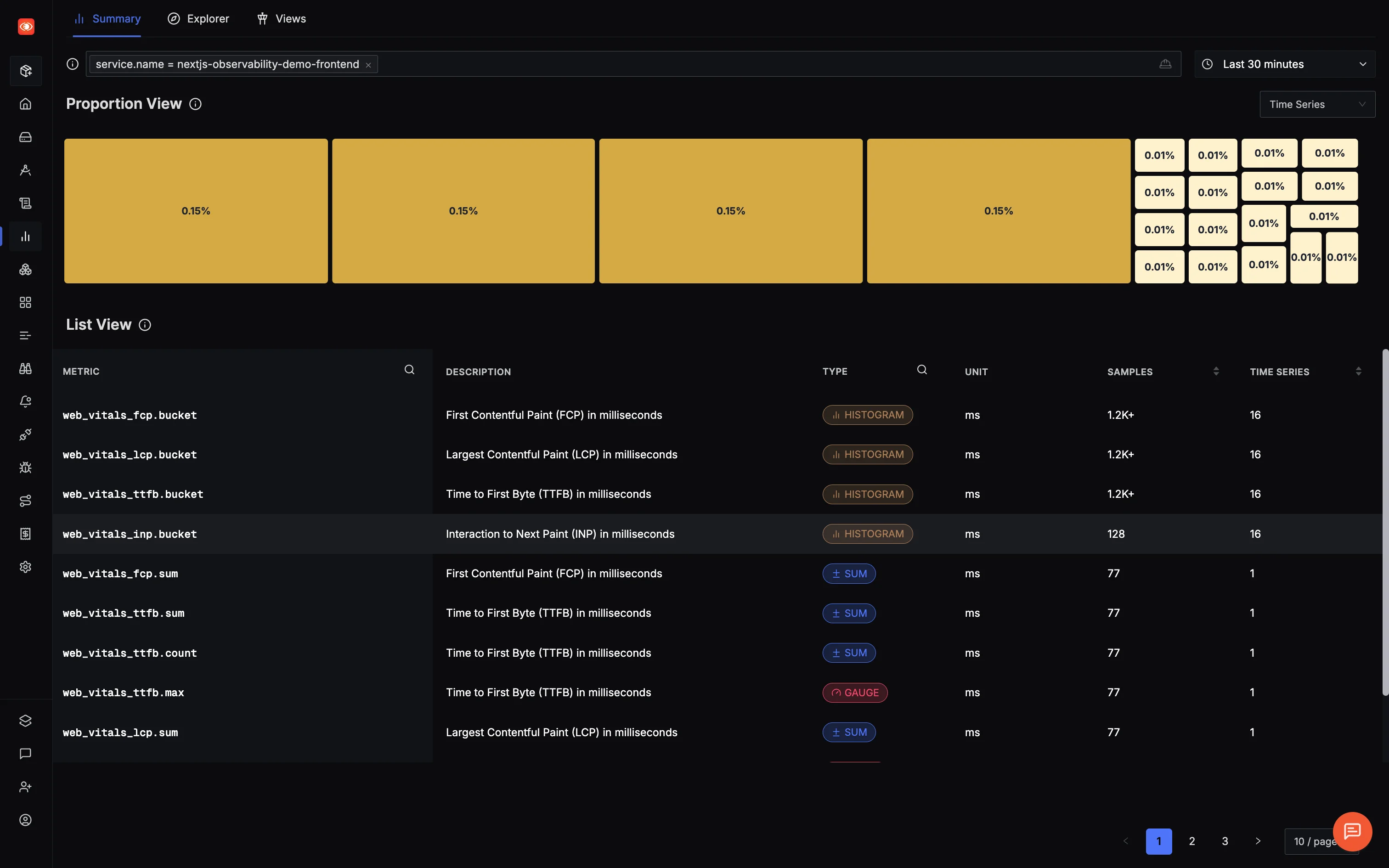Click the first 0.15% treemap block
Screen dimensions: 1389x868
[196, 211]
